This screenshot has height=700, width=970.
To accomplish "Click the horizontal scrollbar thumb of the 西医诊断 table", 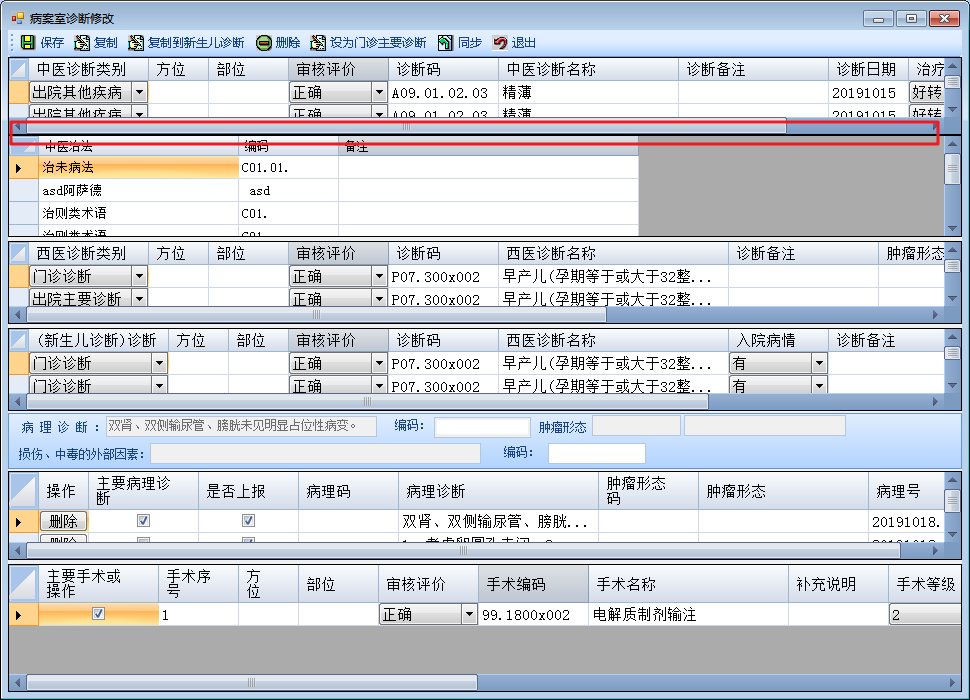I will (x=316, y=315).
